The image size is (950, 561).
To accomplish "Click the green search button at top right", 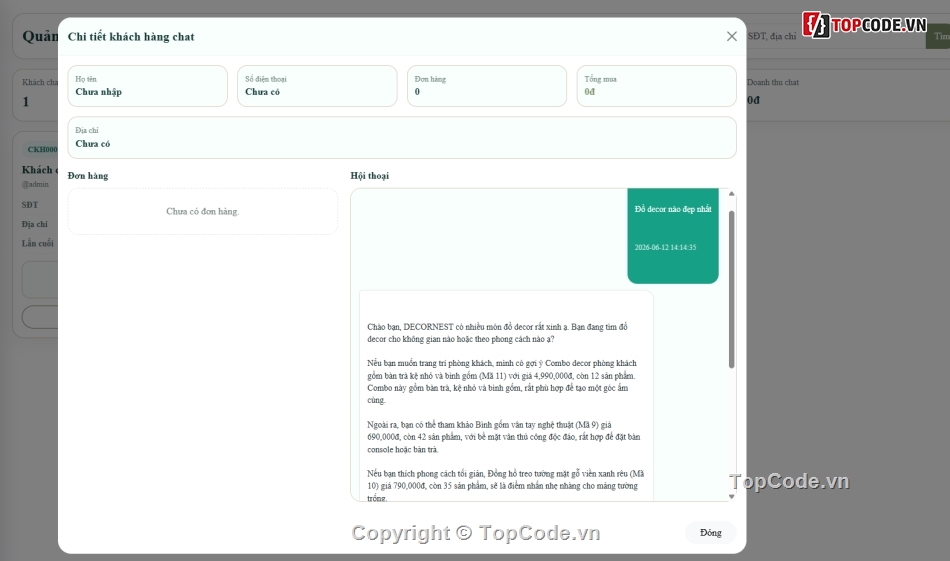I will 938,36.
